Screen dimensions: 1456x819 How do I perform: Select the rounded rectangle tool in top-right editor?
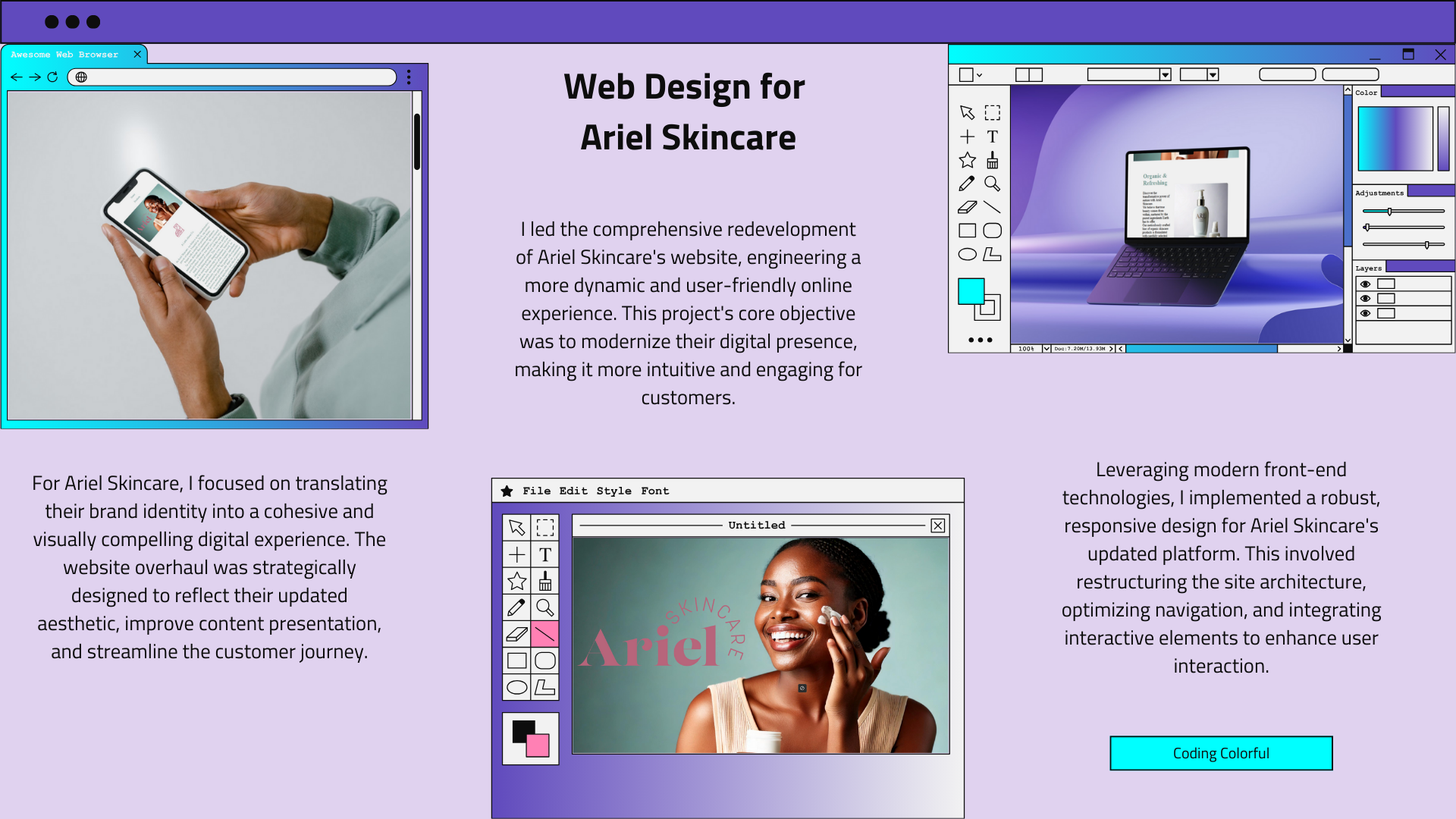coord(993,231)
